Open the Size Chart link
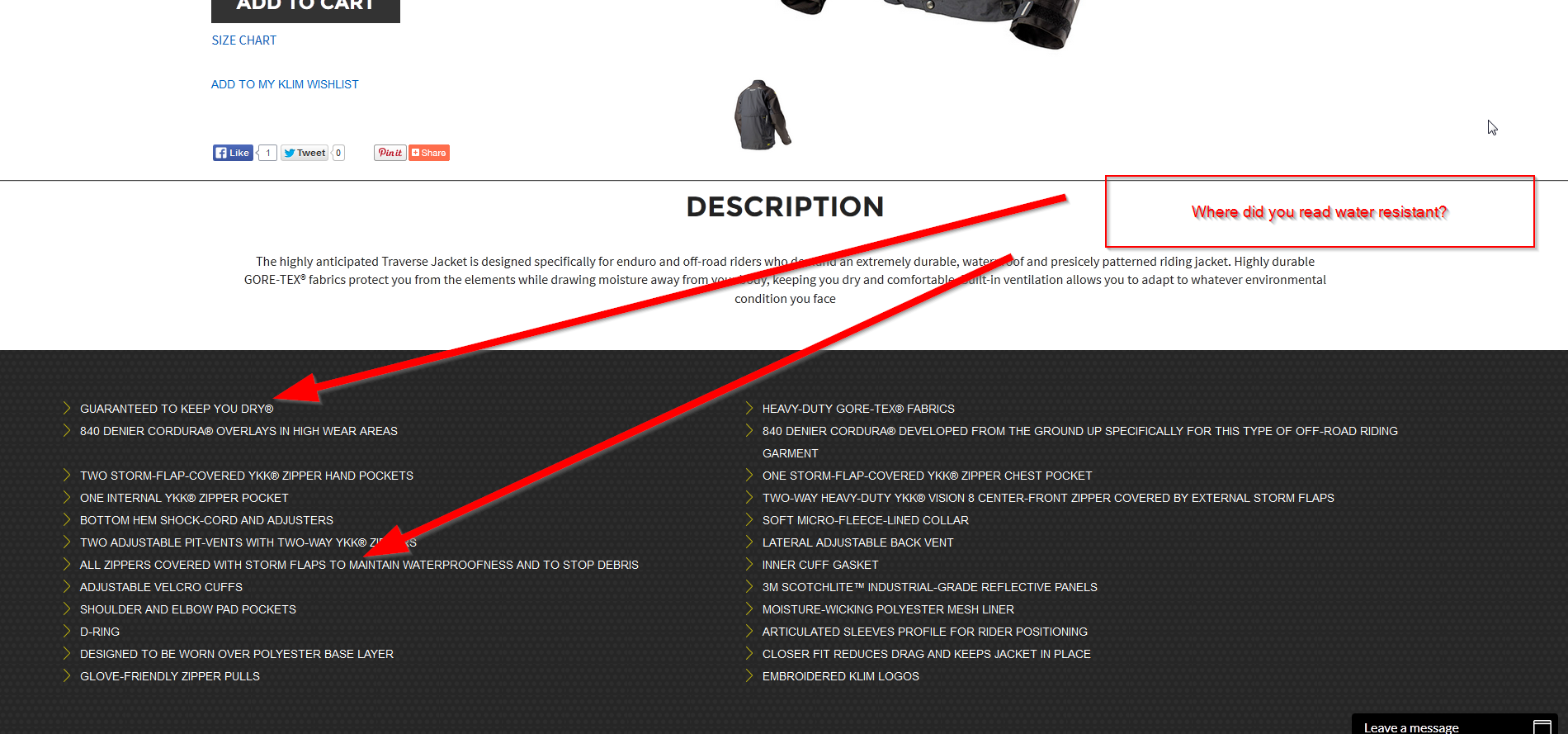Image resolution: width=1568 pixels, height=734 pixels. pyautogui.click(x=243, y=40)
